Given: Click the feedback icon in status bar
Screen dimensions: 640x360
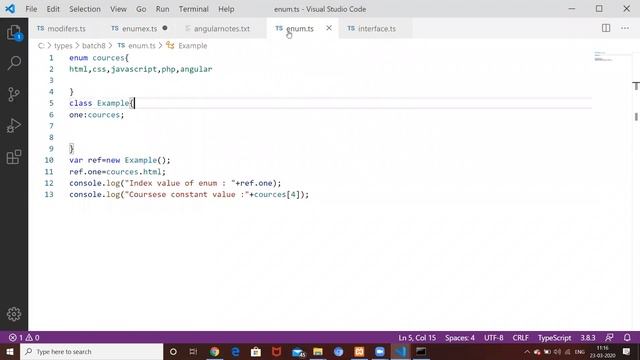Looking at the screenshot, I should click(609, 338).
